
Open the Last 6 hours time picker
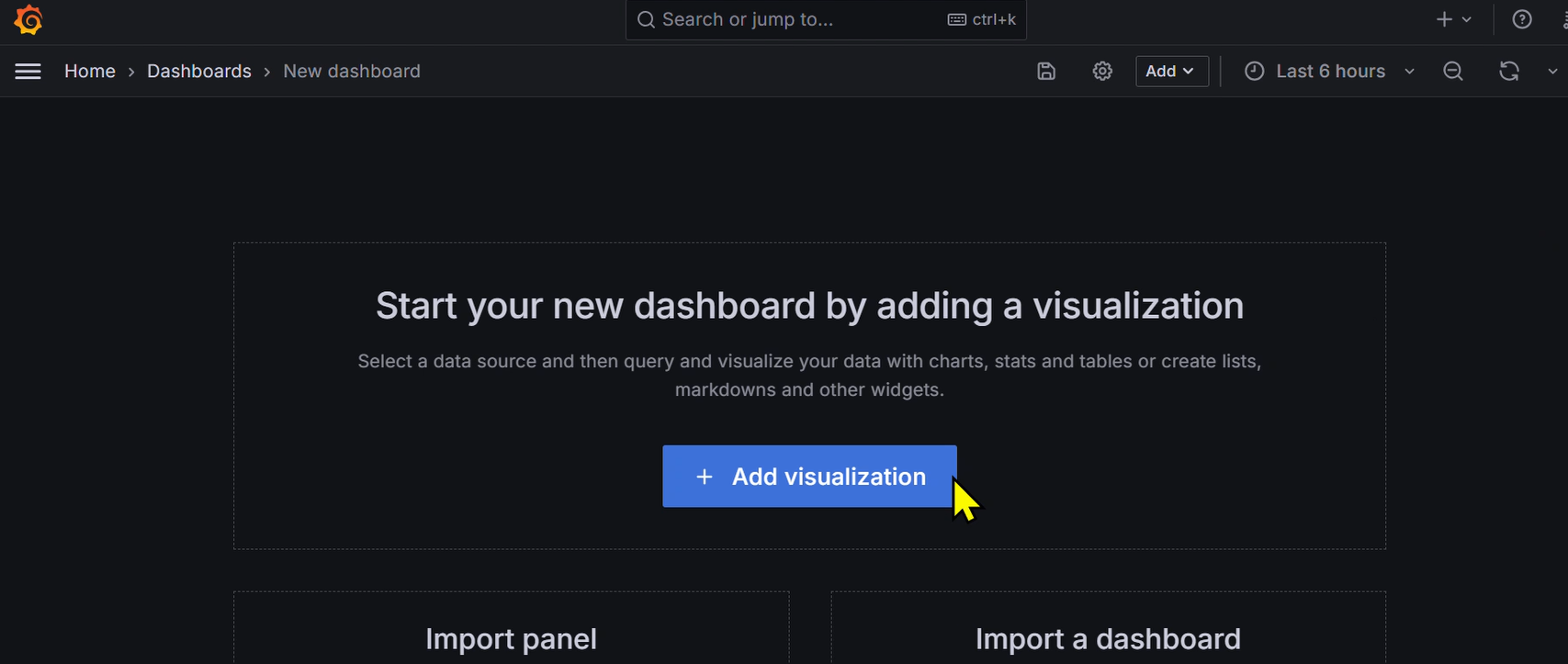1329,72
